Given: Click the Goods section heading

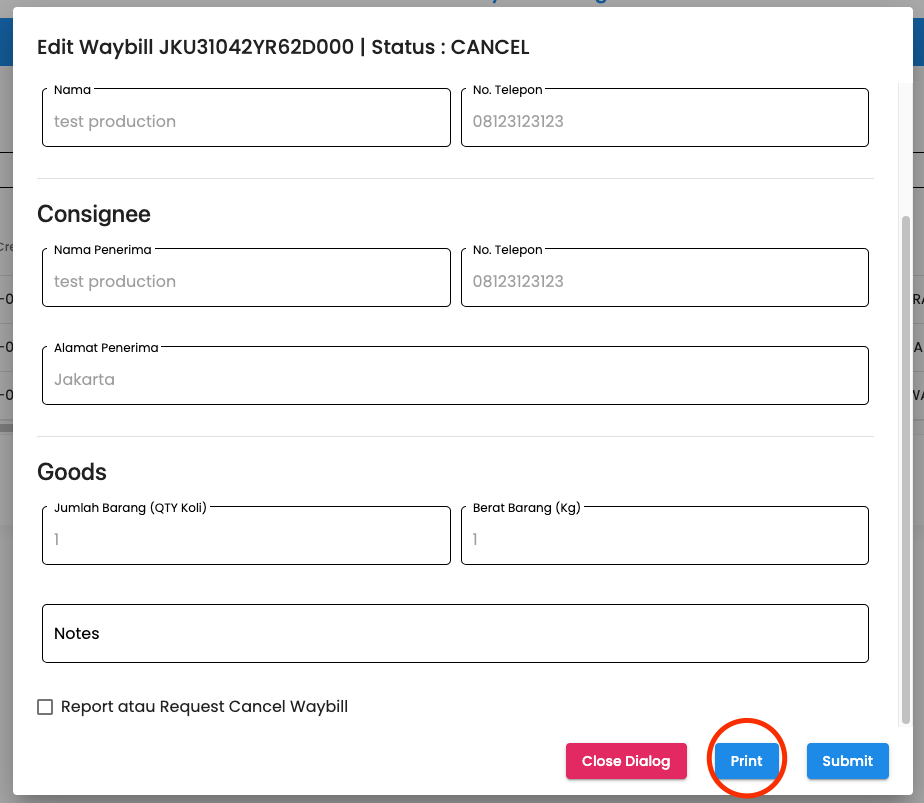Looking at the screenshot, I should tap(72, 472).
